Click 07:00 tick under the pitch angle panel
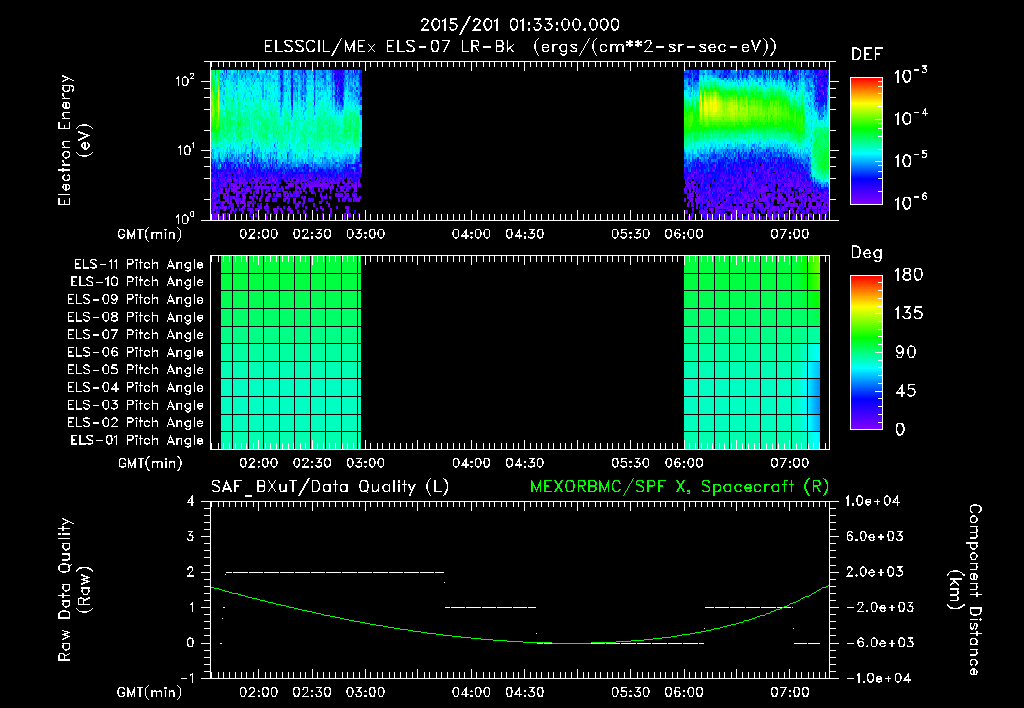Screen dimensions: 1024x708 (790, 463)
